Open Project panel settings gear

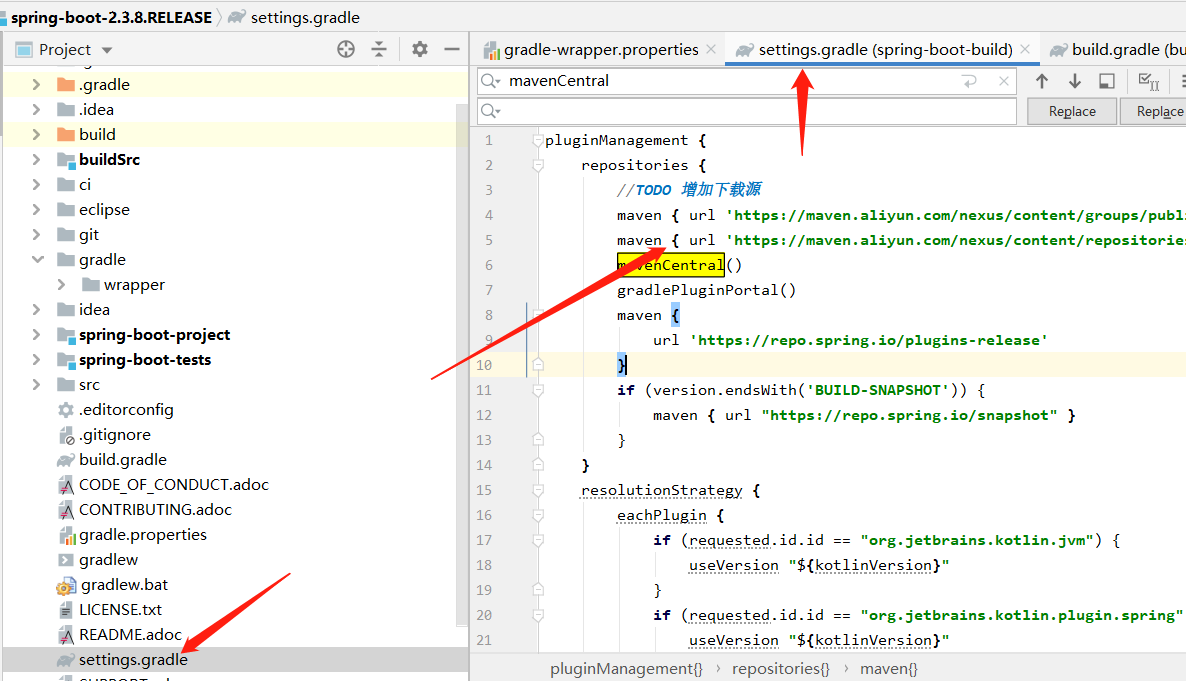[x=420, y=49]
